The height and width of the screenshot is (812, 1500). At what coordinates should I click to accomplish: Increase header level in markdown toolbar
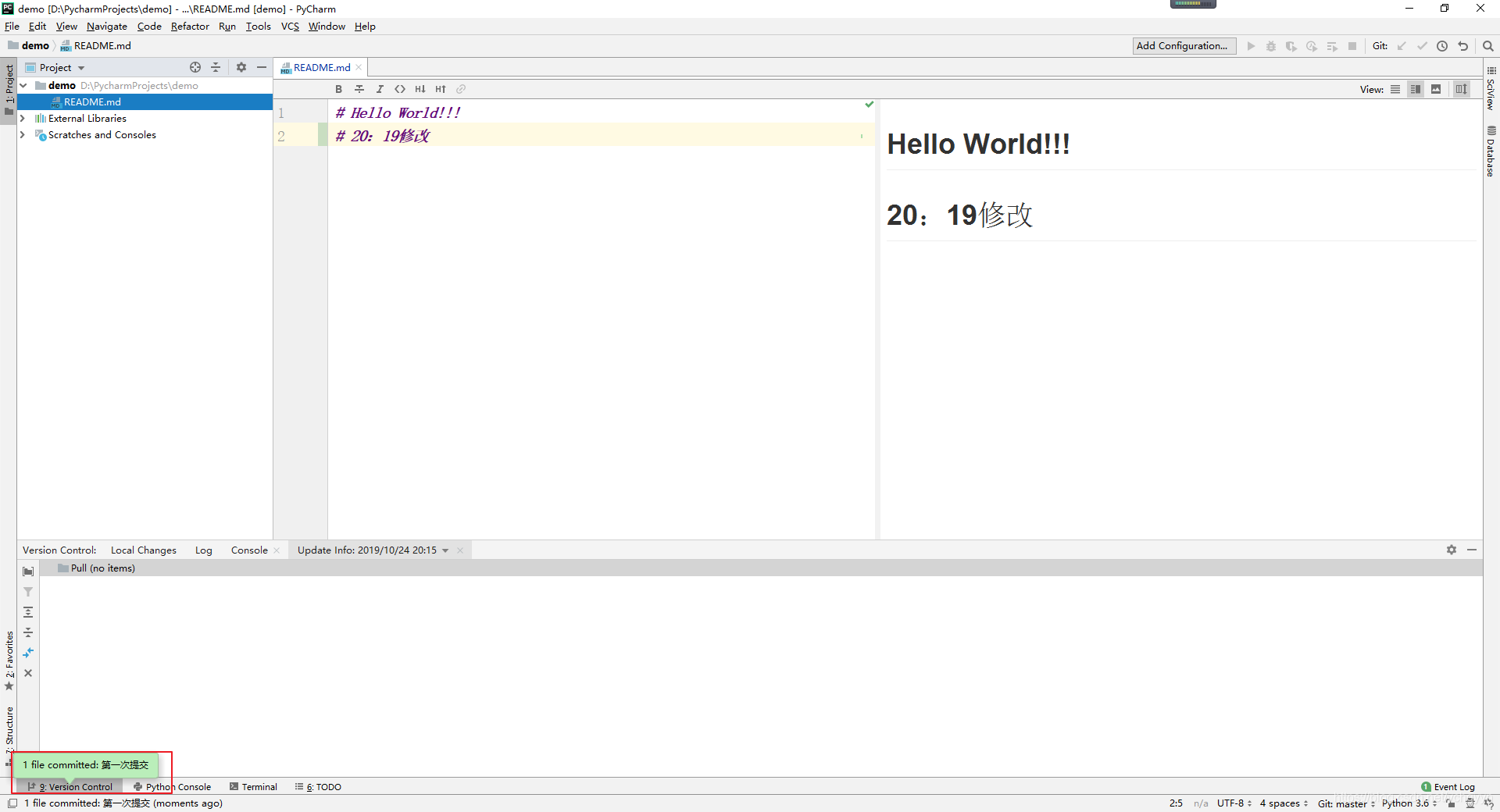[x=441, y=89]
